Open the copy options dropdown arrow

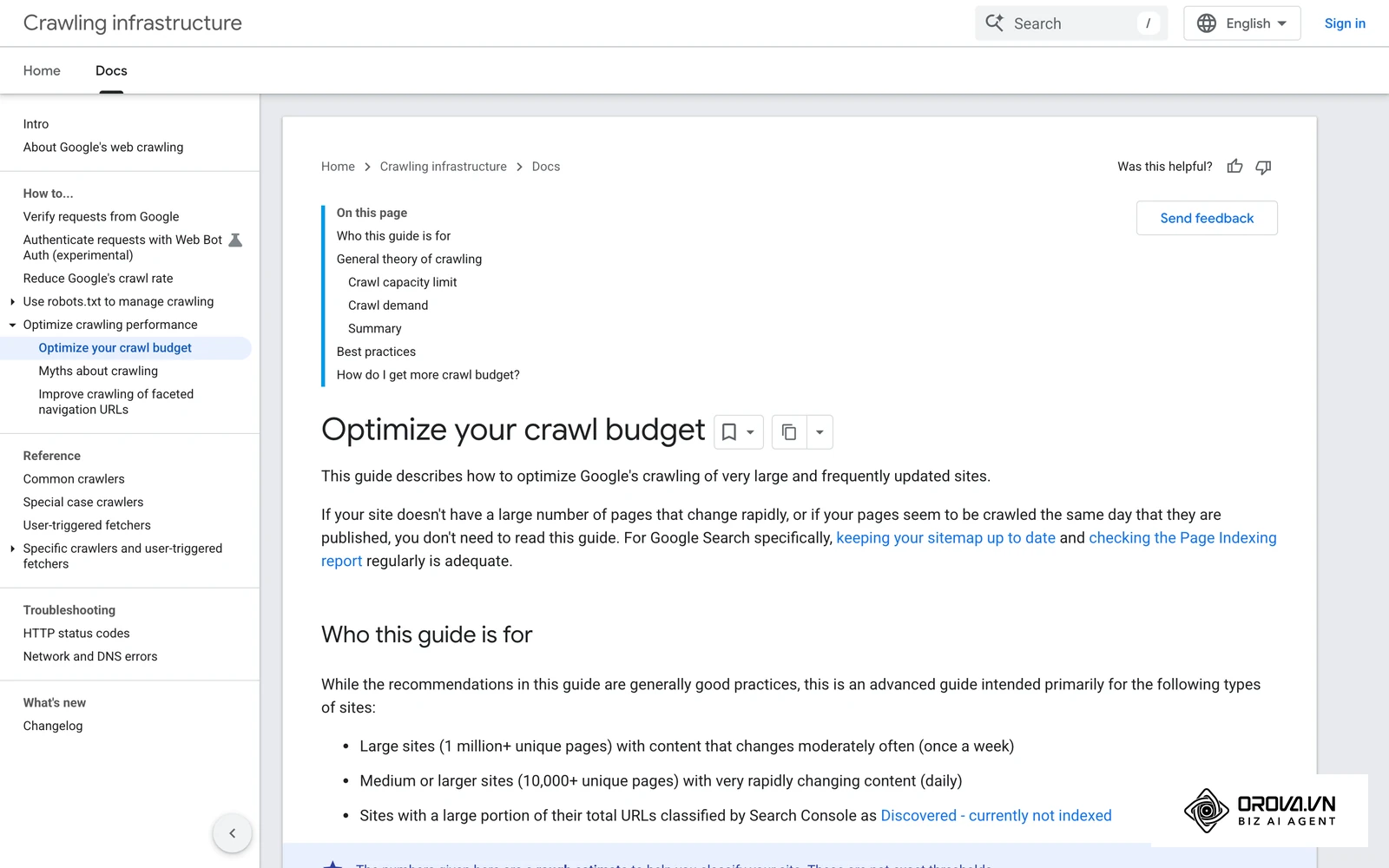pos(820,431)
